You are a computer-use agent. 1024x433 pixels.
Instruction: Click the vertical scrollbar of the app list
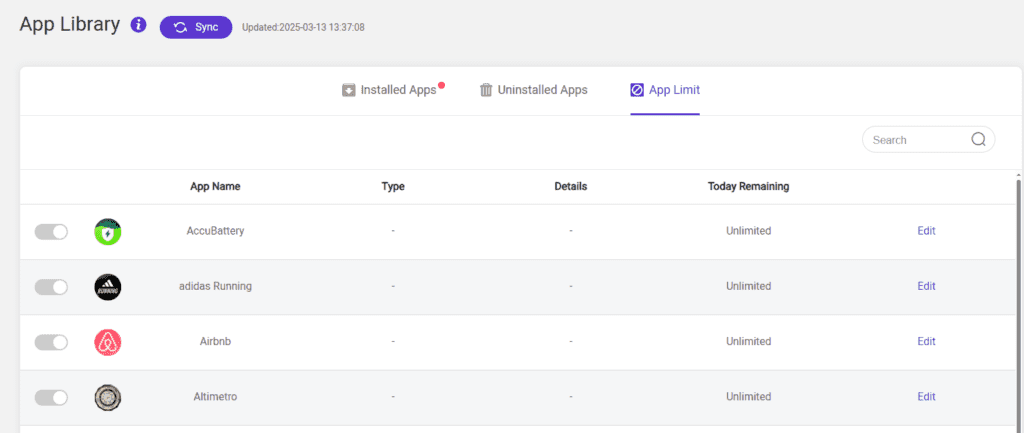point(1019,300)
